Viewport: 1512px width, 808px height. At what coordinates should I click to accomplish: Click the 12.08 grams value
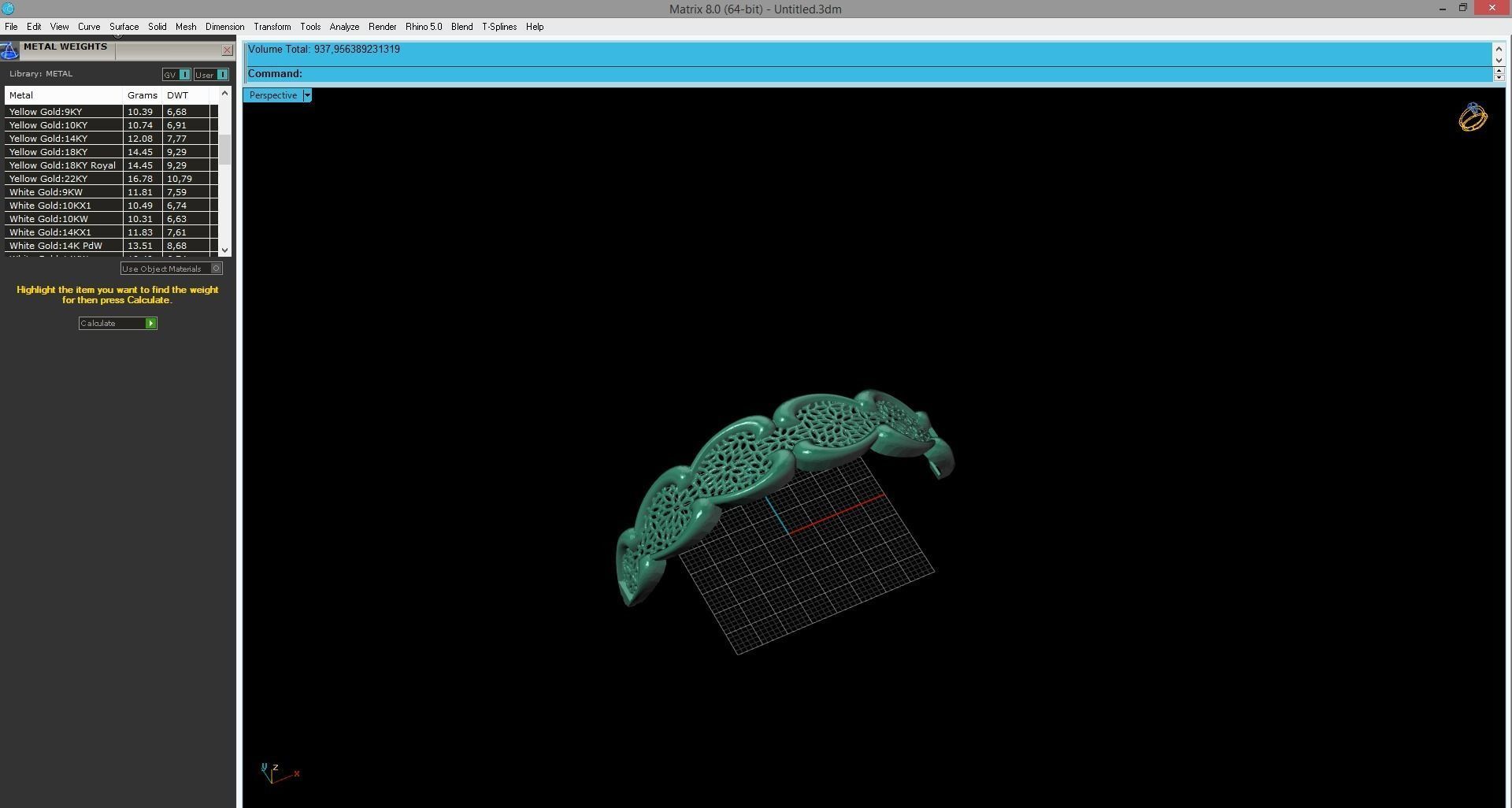140,139
